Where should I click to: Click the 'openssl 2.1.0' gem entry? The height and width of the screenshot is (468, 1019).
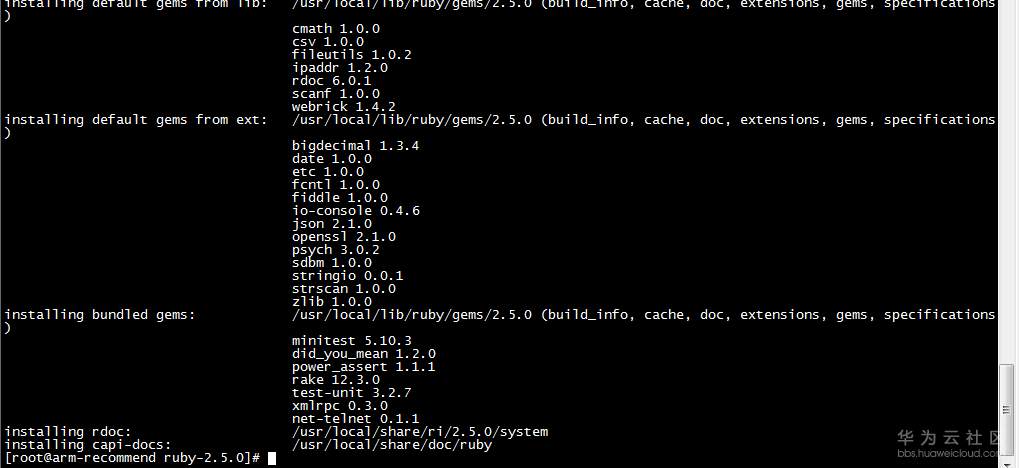pyautogui.click(x=344, y=237)
